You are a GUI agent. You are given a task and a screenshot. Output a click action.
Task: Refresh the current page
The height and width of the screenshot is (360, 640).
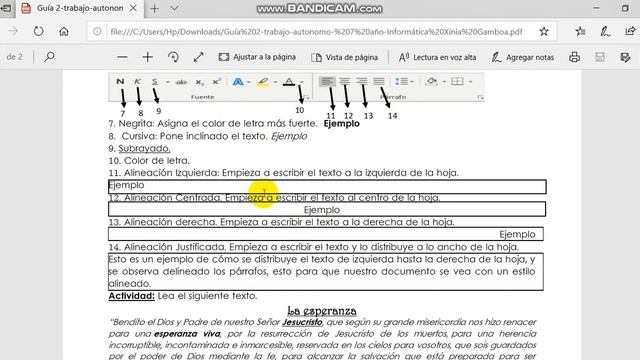click(38, 31)
